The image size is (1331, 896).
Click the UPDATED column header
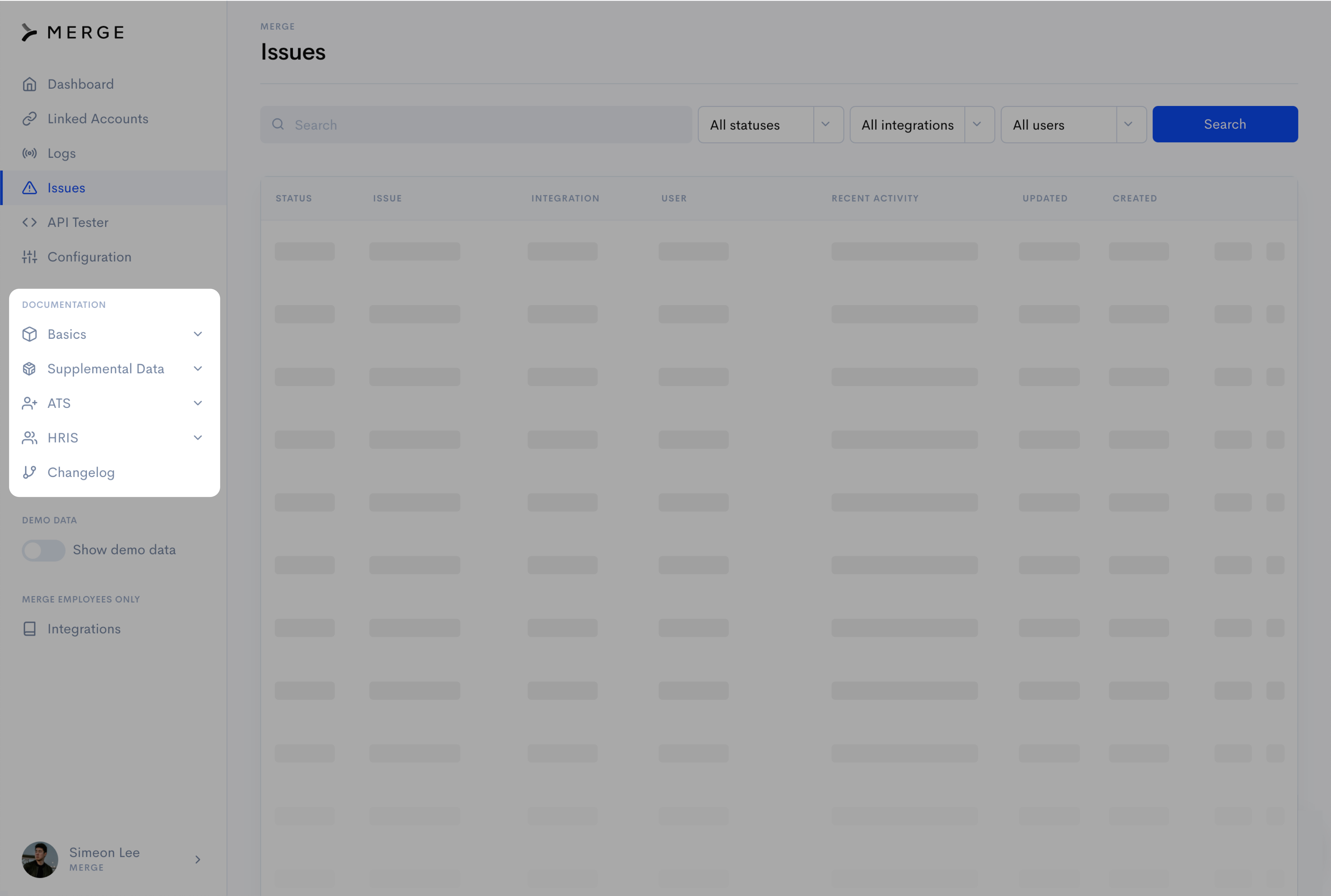tap(1045, 198)
